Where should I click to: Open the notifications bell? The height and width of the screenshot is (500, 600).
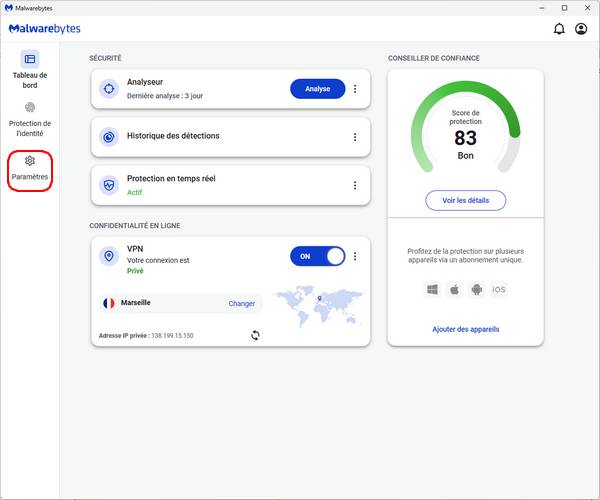tap(559, 29)
